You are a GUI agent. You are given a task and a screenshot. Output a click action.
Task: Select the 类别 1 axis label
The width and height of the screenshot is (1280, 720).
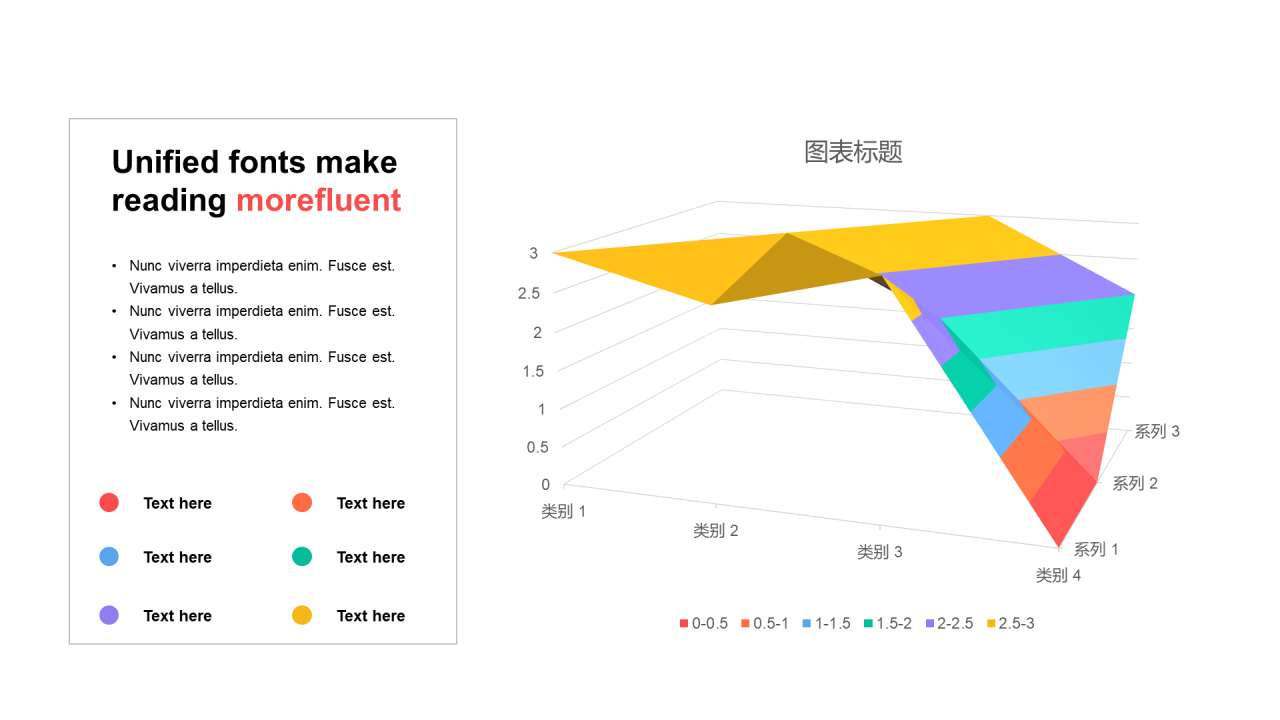pyautogui.click(x=564, y=511)
